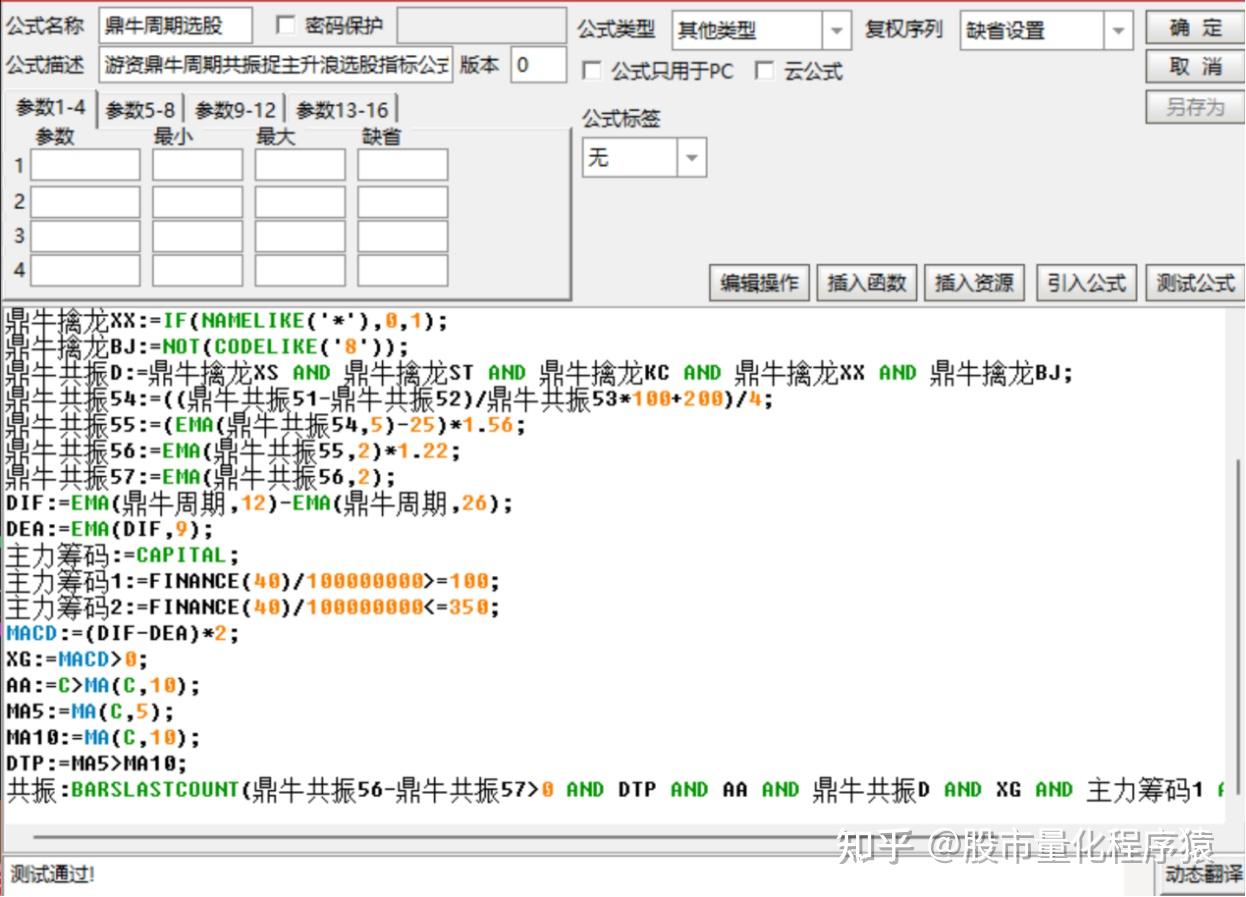This screenshot has height=897, width=1246.
Task: Click the parameter 2 最大 field
Action: (x=299, y=201)
